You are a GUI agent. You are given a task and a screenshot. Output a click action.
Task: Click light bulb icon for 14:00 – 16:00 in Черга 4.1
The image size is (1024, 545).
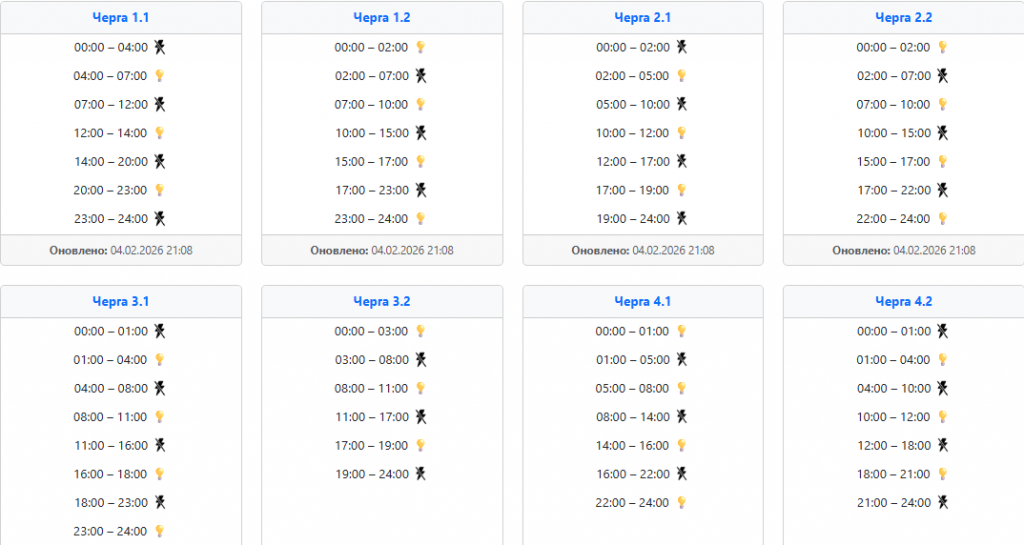[682, 446]
